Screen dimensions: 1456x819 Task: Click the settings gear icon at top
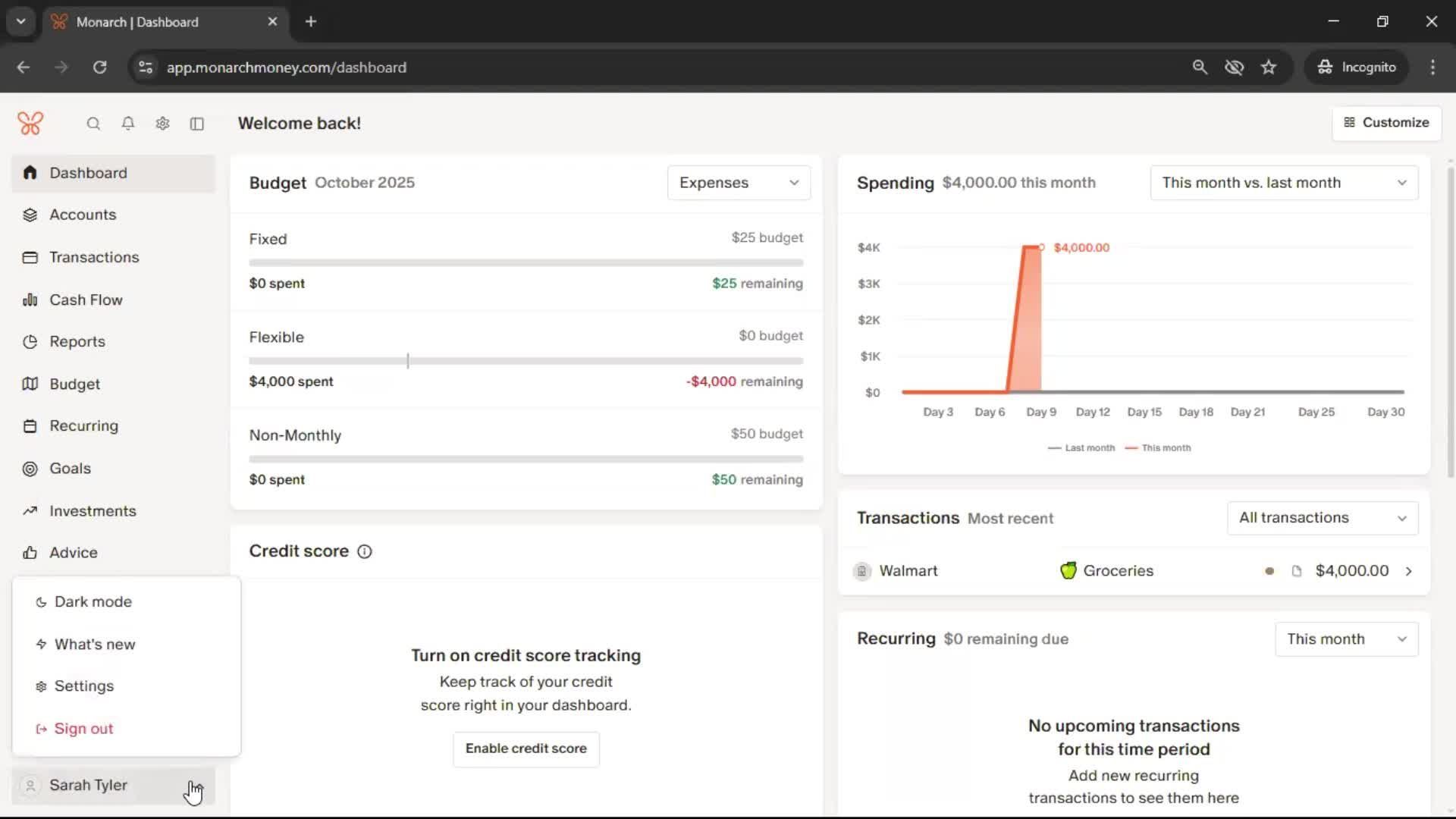tap(162, 124)
